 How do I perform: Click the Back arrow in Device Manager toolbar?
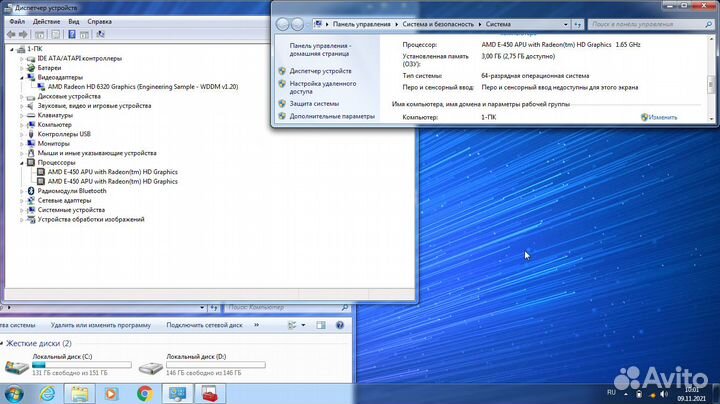[10, 33]
